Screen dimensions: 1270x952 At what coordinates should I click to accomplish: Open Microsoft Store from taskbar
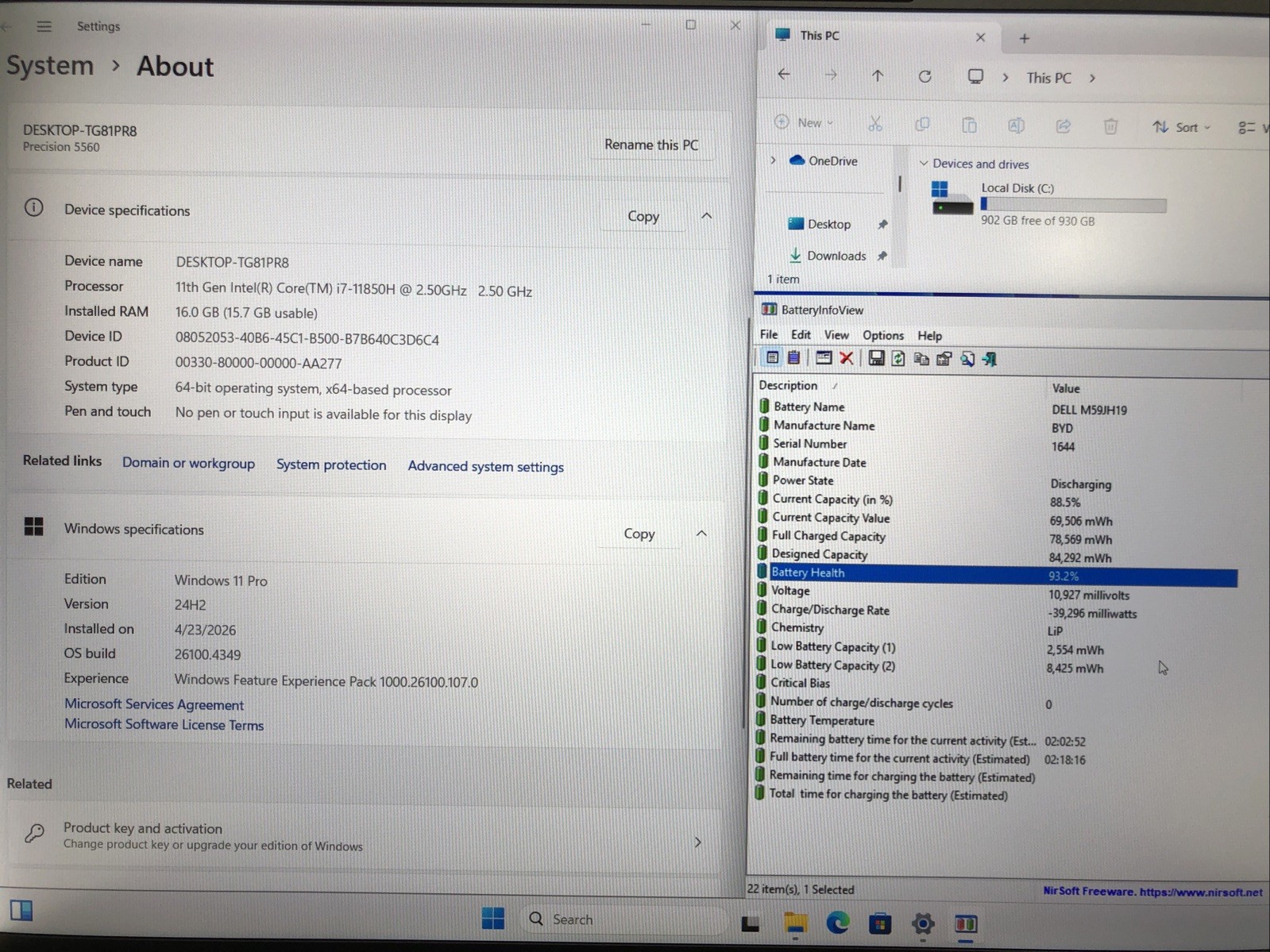879,923
